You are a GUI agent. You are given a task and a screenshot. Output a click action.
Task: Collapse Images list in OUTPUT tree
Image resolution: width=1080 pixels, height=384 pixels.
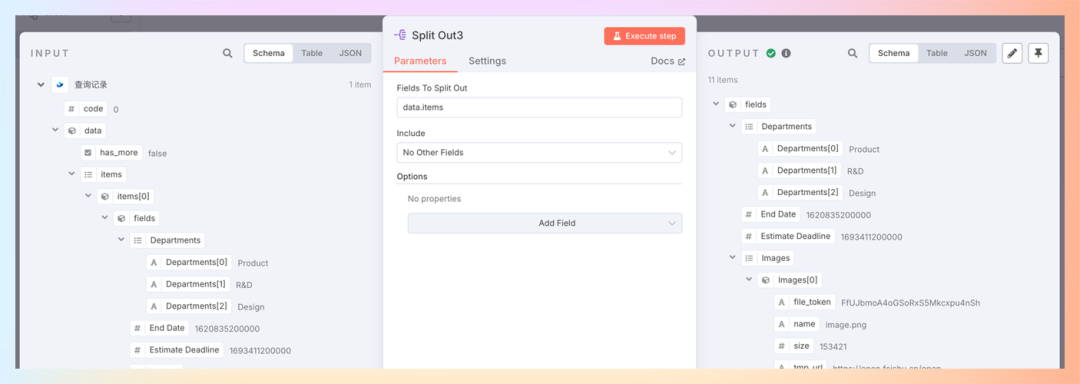[733, 258]
